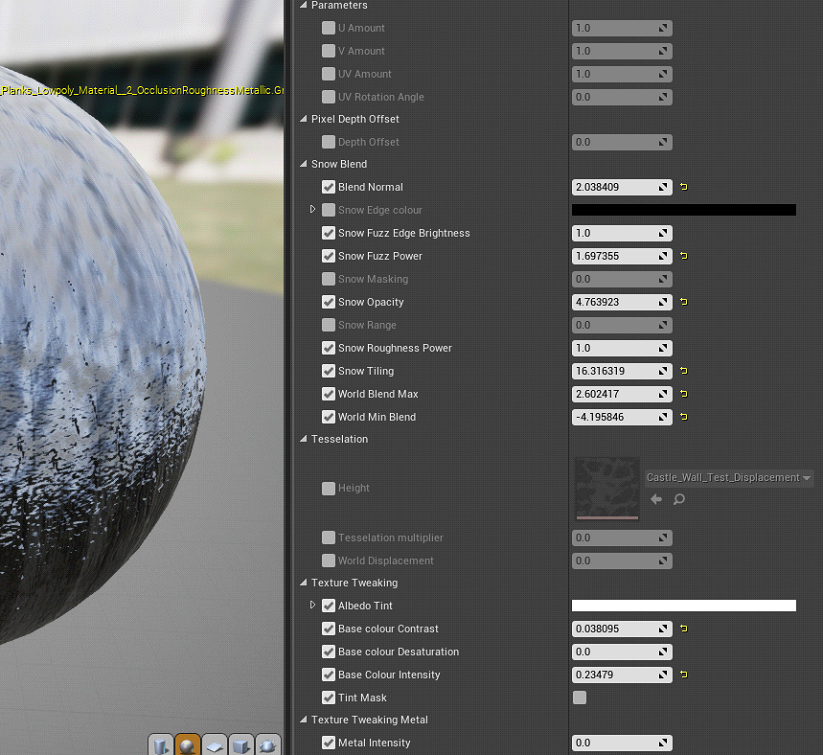Select the teapot custom preview mesh
The height and width of the screenshot is (755, 823).
point(266,745)
